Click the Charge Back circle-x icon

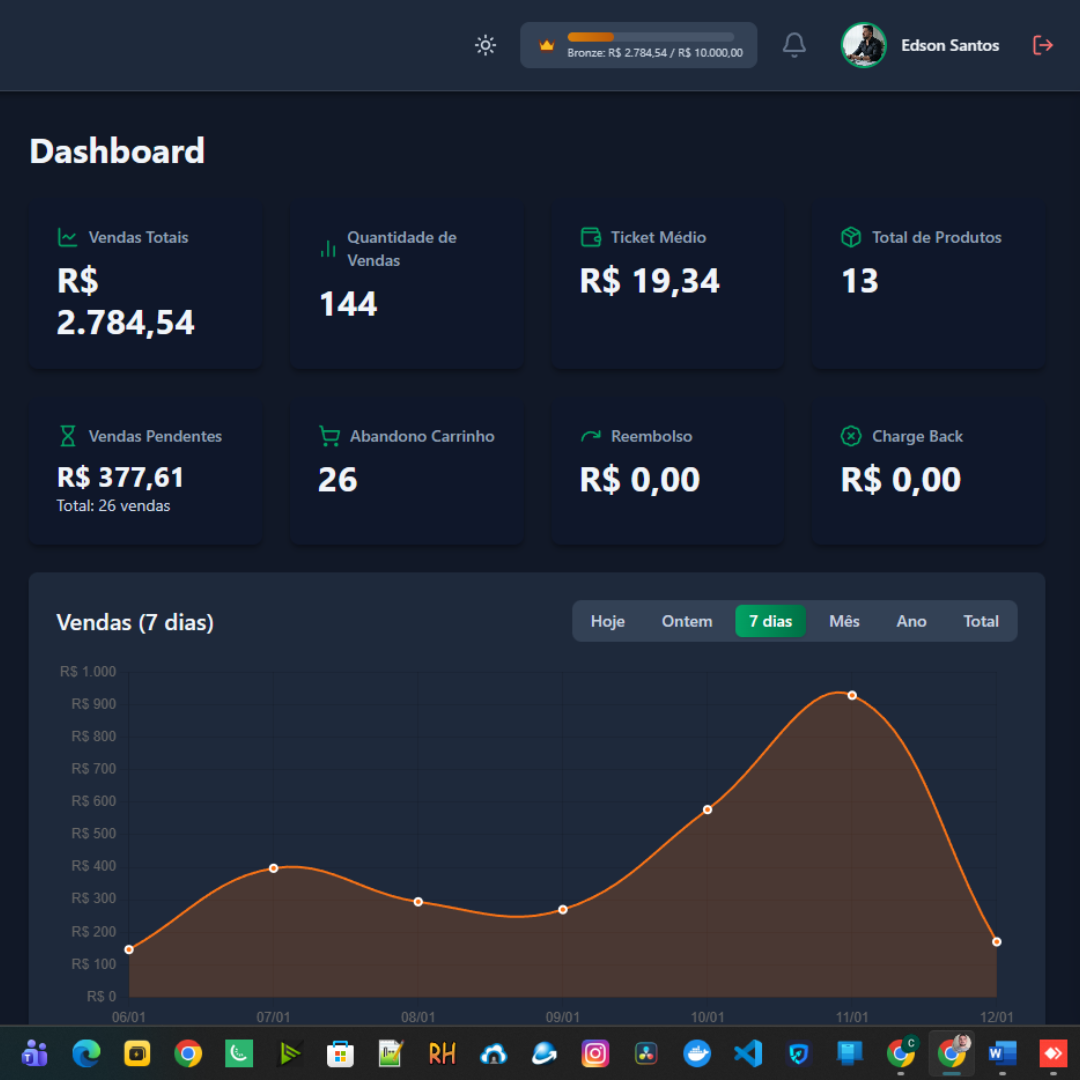click(850, 436)
